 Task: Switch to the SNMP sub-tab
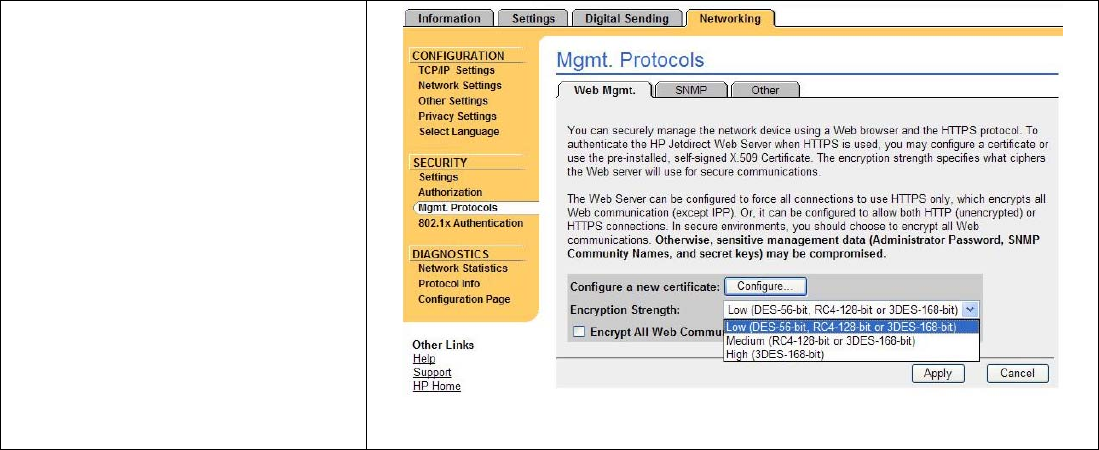click(x=691, y=90)
